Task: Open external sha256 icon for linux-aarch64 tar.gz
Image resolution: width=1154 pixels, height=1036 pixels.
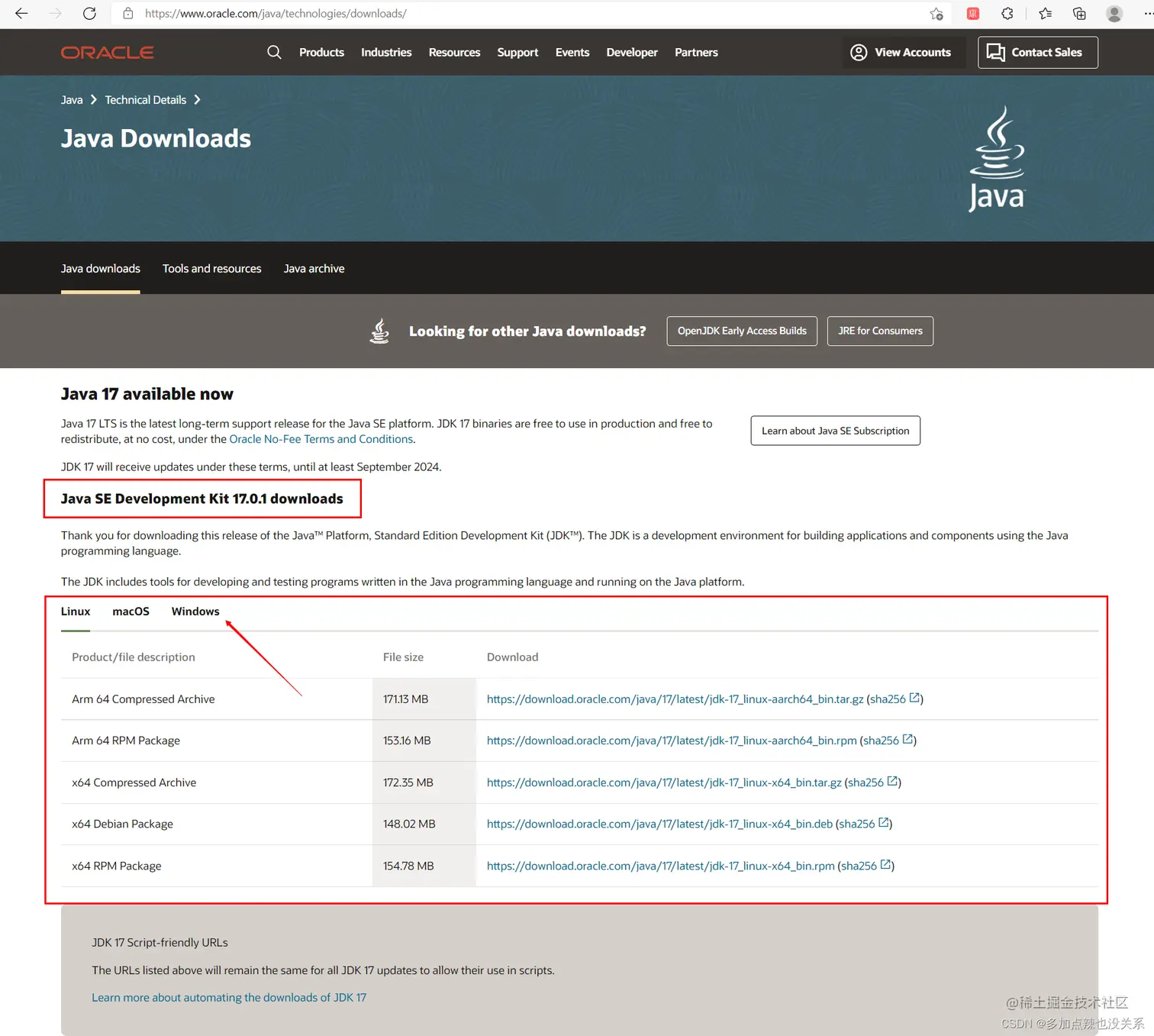Action: tap(914, 698)
